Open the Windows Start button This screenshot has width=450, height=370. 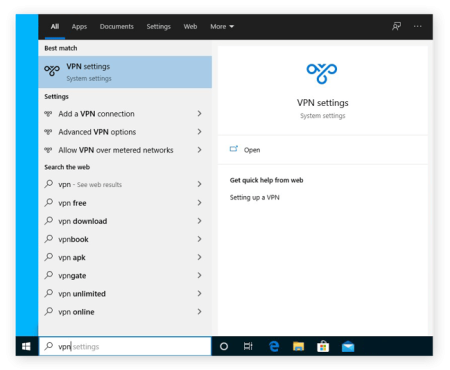tap(26, 346)
